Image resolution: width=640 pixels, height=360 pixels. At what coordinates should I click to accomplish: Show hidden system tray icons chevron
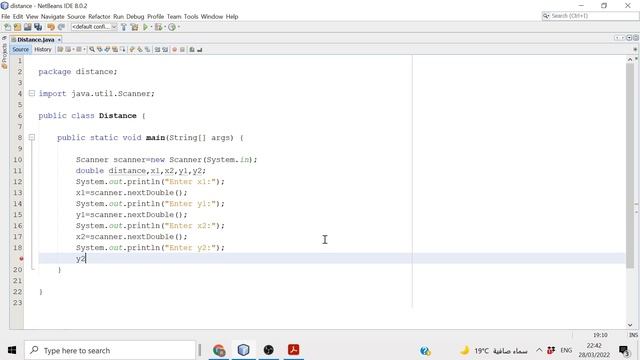pyautogui.click(x=539, y=350)
